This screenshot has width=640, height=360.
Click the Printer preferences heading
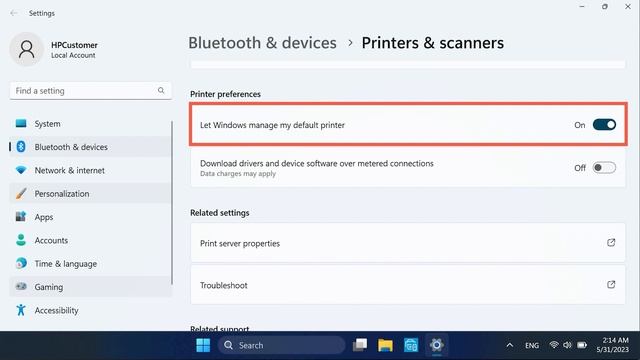point(225,94)
